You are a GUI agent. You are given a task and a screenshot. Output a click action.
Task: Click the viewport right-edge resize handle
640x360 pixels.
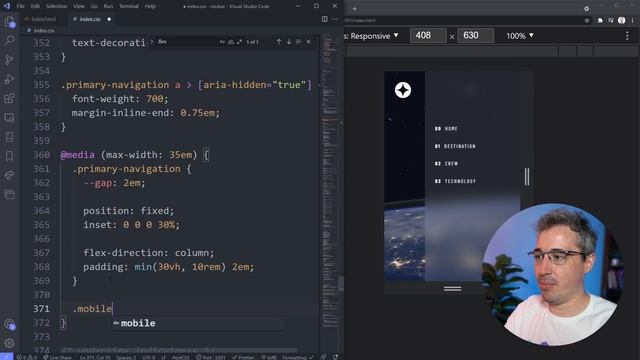click(527, 177)
